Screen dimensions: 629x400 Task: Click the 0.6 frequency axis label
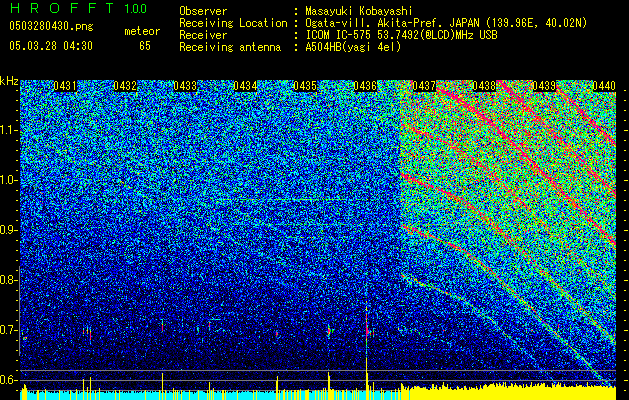pyautogui.click(x=8, y=380)
